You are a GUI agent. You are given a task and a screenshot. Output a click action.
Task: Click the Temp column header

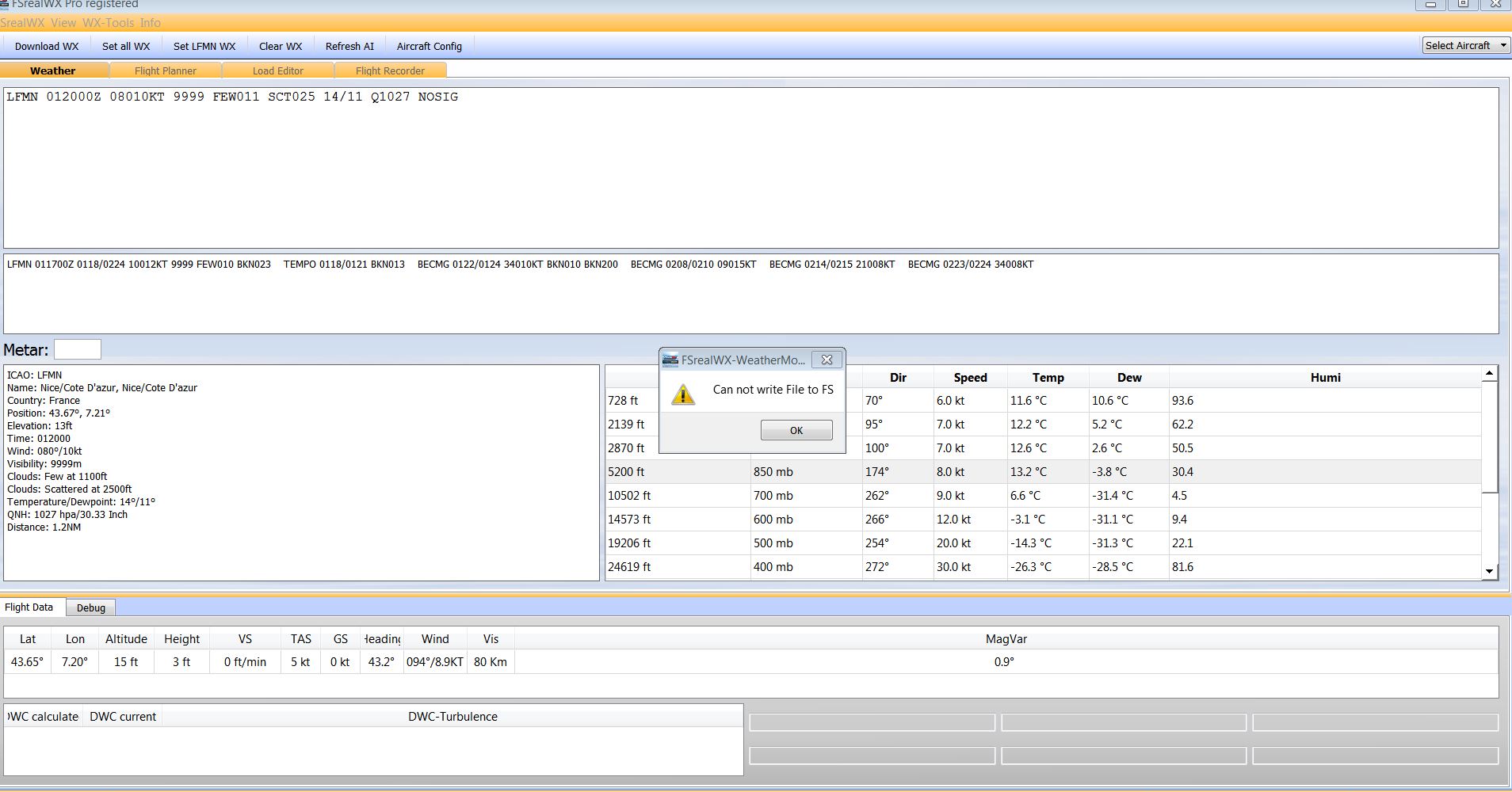[1048, 378]
